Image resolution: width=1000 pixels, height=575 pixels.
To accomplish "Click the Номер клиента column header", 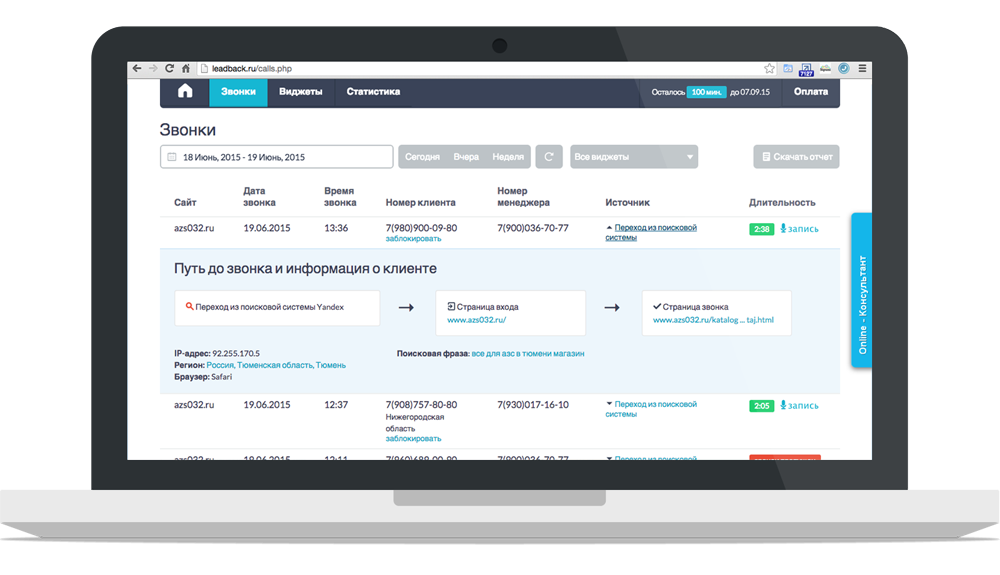I will [420, 202].
